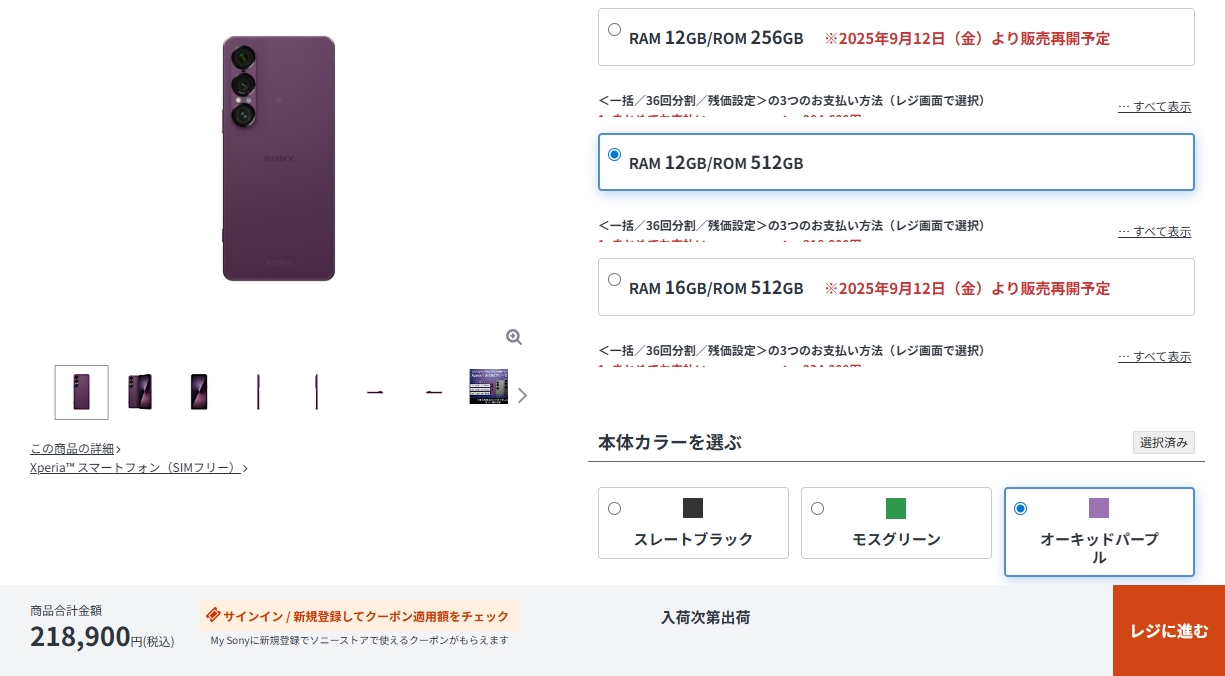1225x676 pixels.
Task: Proceed with the レジに進む button
Action: (1169, 631)
